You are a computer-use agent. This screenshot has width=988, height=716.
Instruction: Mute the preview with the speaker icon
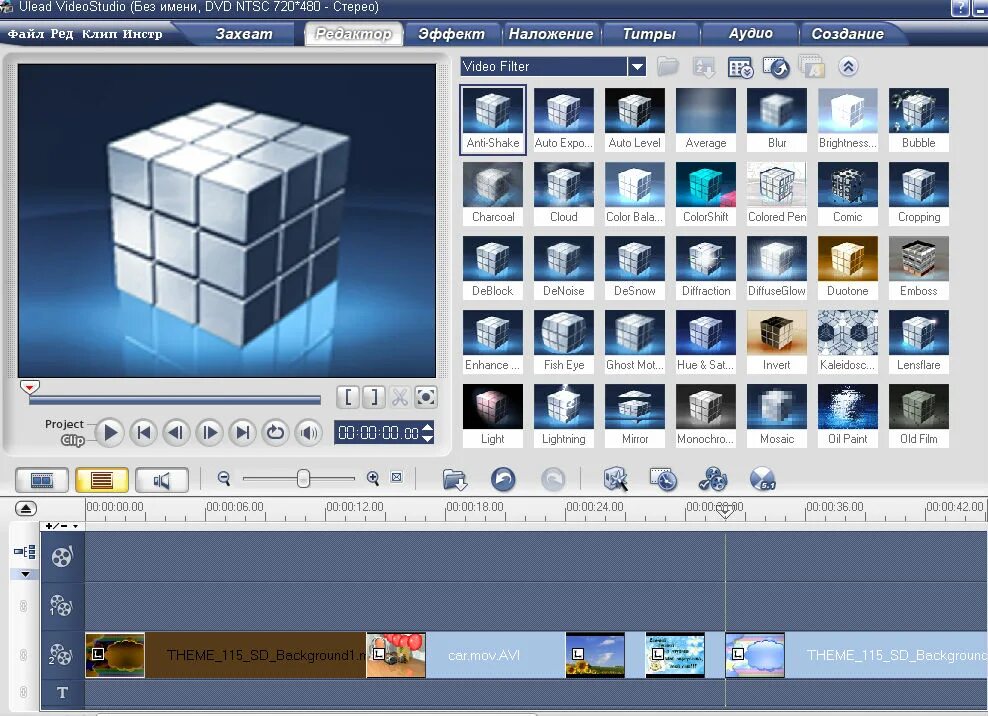pos(308,433)
